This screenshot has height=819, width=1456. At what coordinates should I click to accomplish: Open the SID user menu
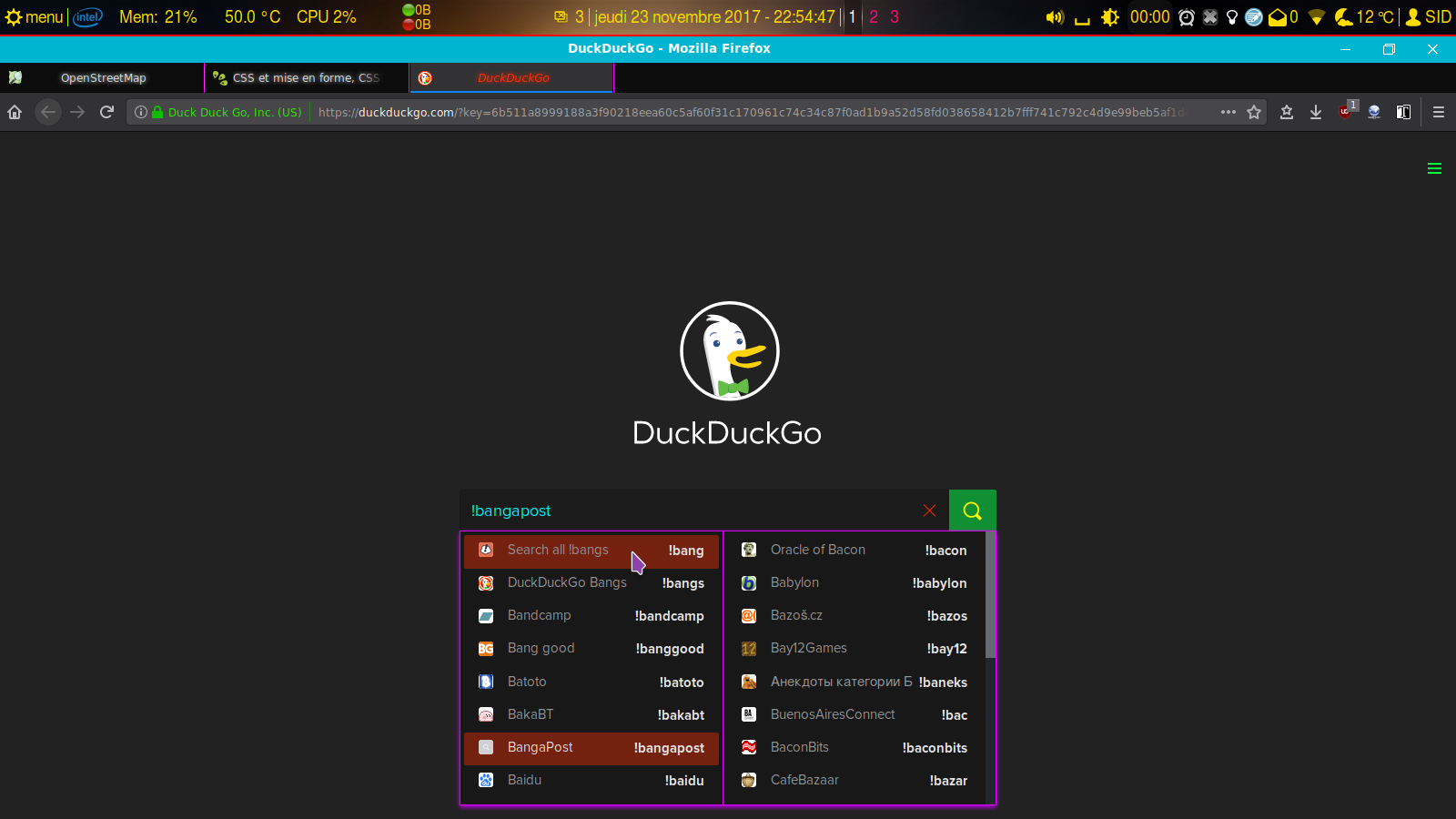1429,16
